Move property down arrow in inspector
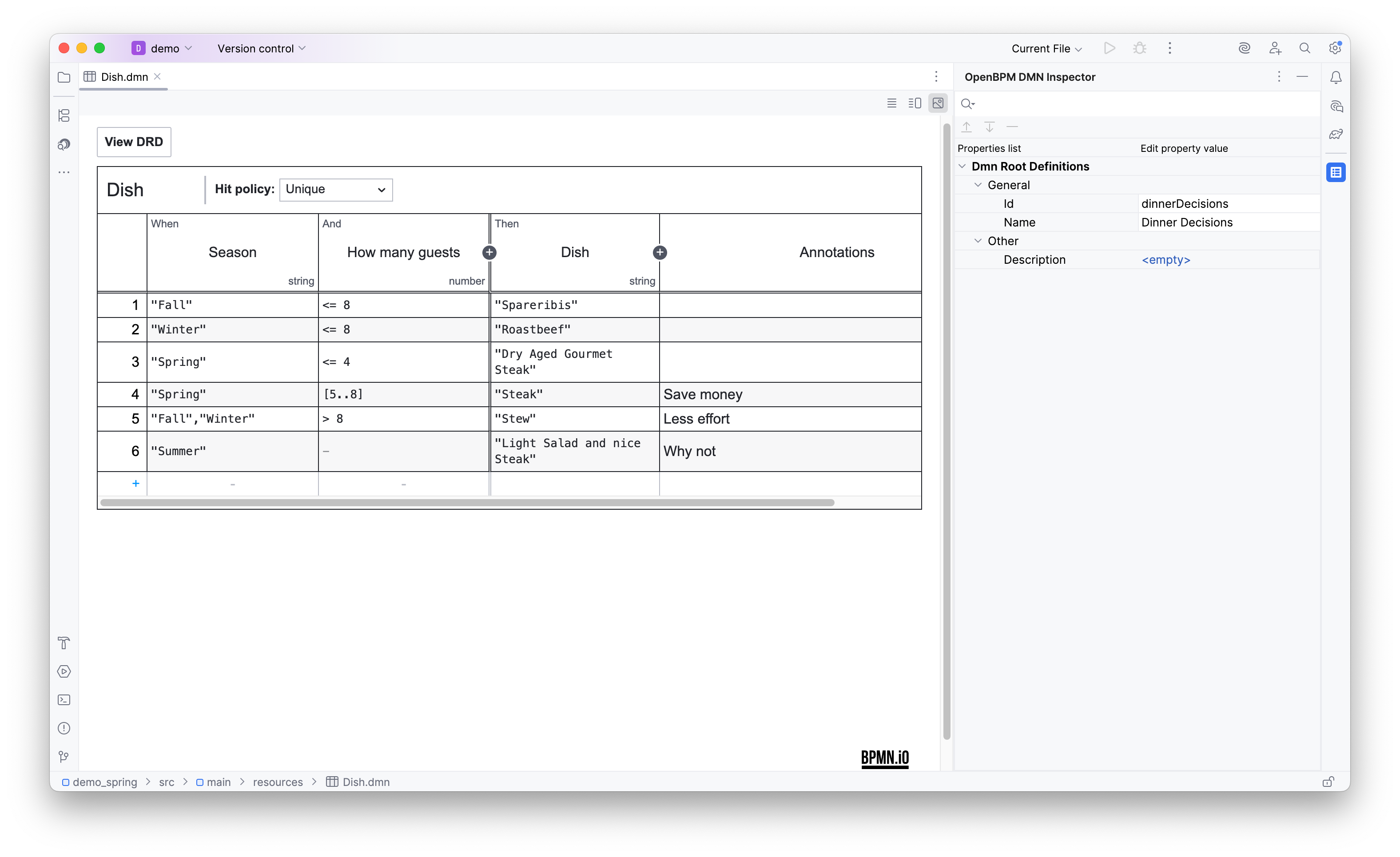The height and width of the screenshot is (857, 1400). pyautogui.click(x=989, y=127)
